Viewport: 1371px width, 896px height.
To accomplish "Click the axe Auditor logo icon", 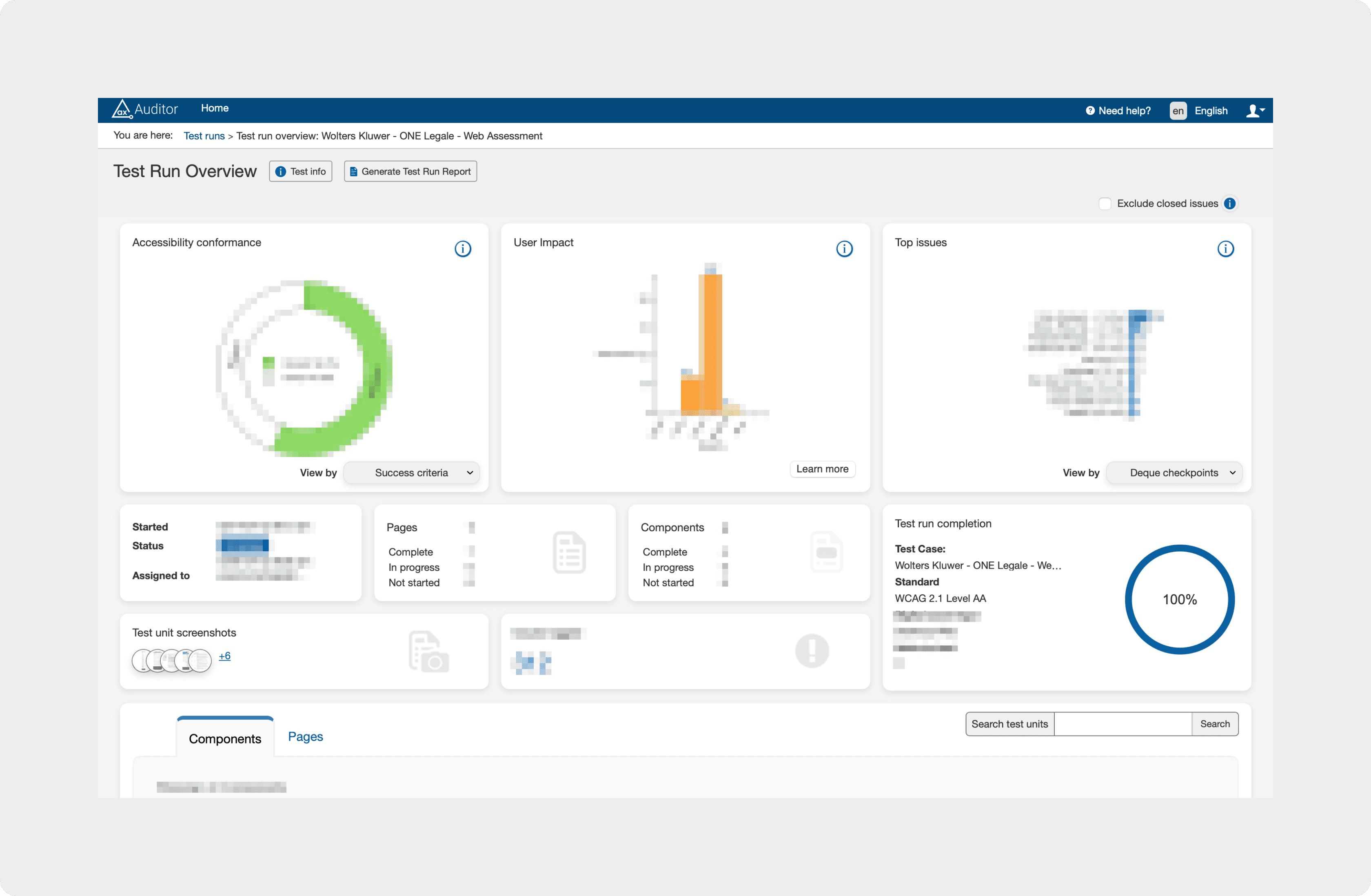I will [x=122, y=108].
